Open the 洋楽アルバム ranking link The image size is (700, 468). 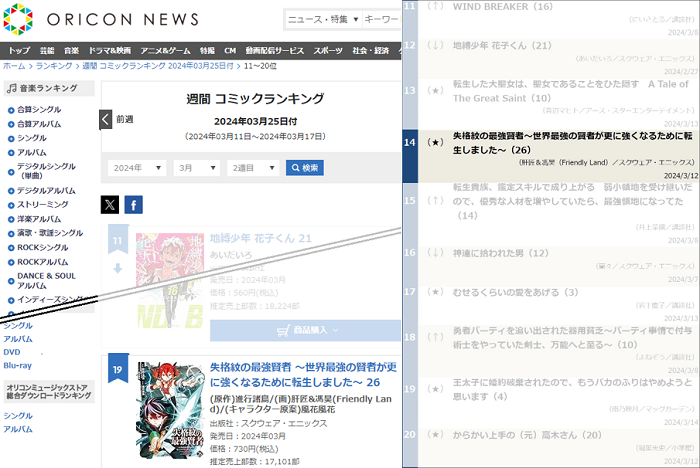click(x=39, y=219)
